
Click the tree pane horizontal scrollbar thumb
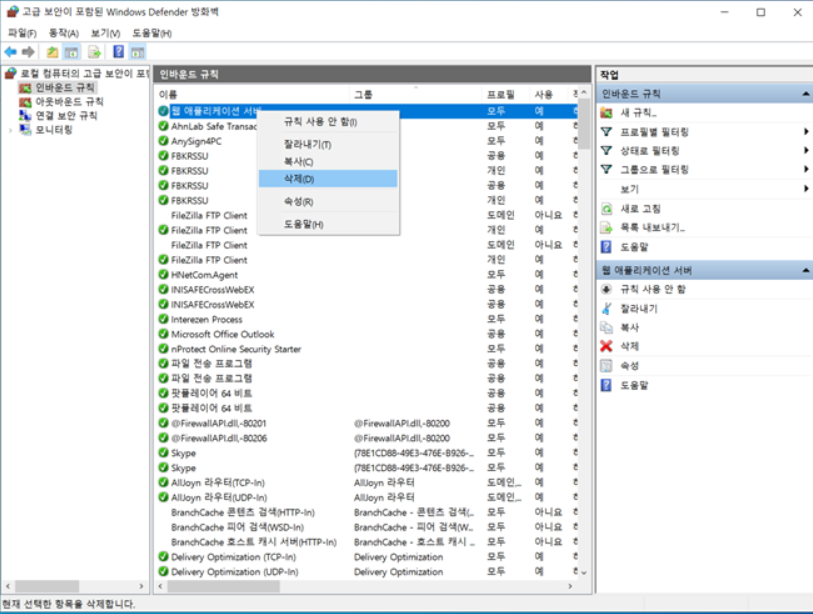[47, 586]
